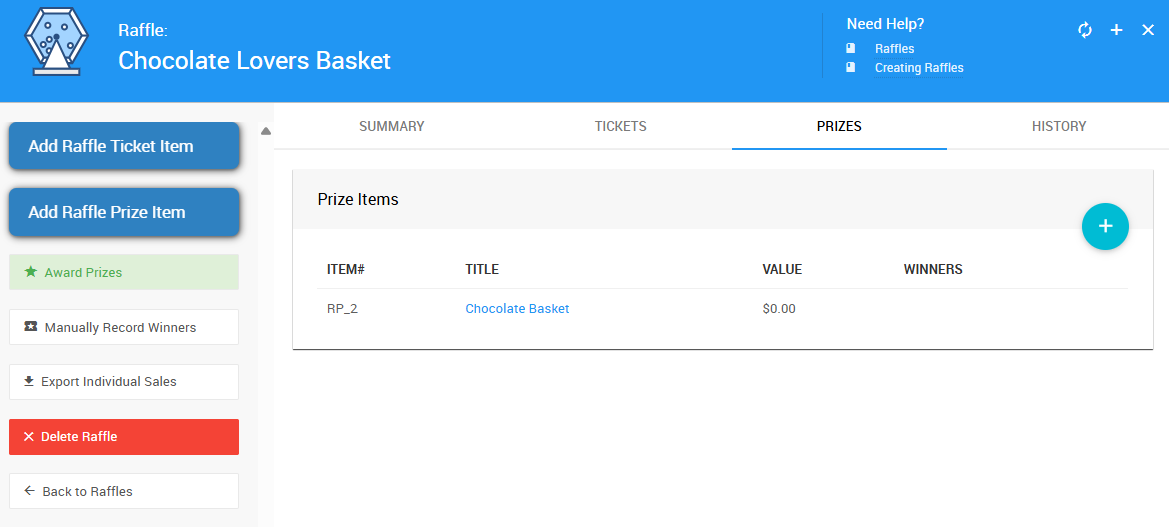The image size is (1169, 527).
Task: Switch to the Summary tab
Action: (392, 126)
